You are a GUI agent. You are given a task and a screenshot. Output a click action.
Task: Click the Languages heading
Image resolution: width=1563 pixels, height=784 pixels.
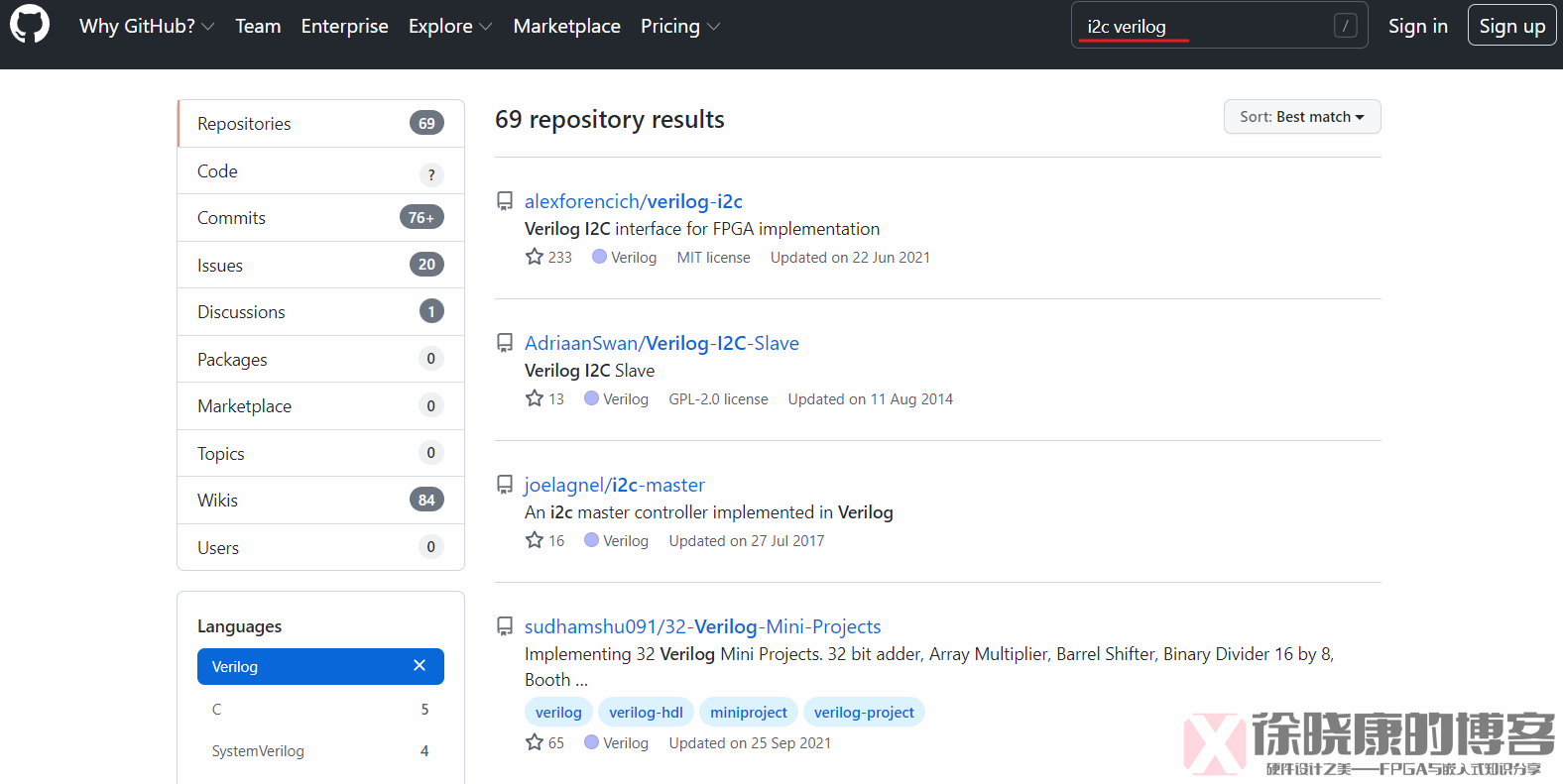click(x=239, y=626)
